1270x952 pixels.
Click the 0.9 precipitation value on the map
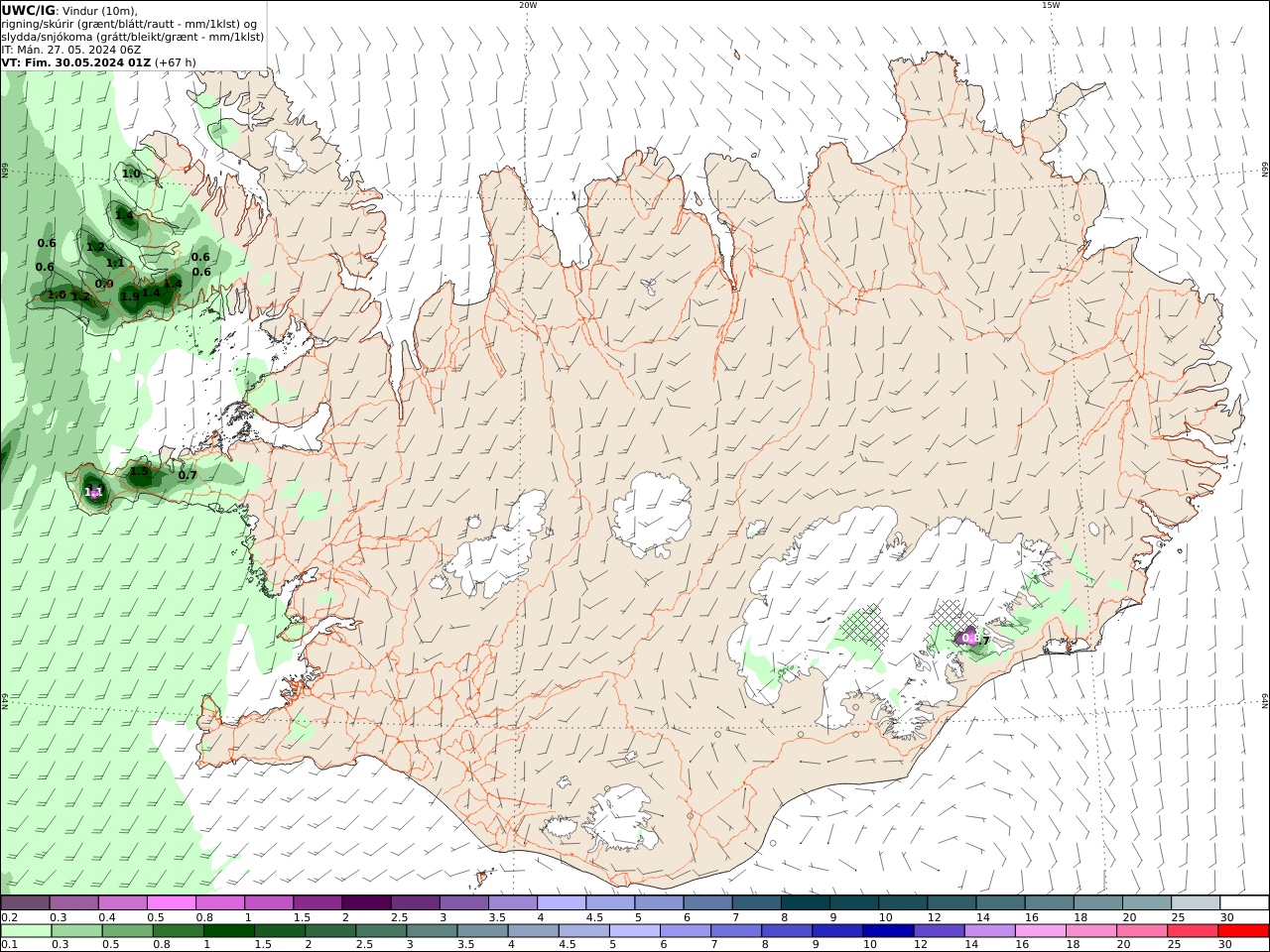click(x=104, y=284)
